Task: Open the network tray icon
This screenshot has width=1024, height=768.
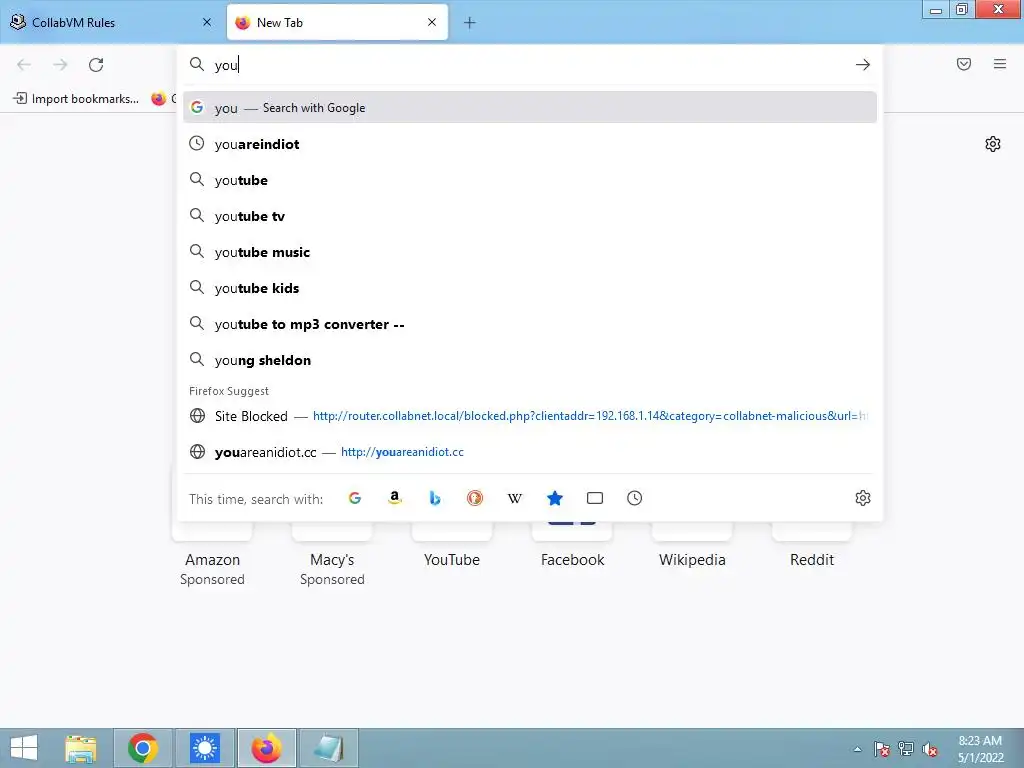Action: click(x=906, y=749)
